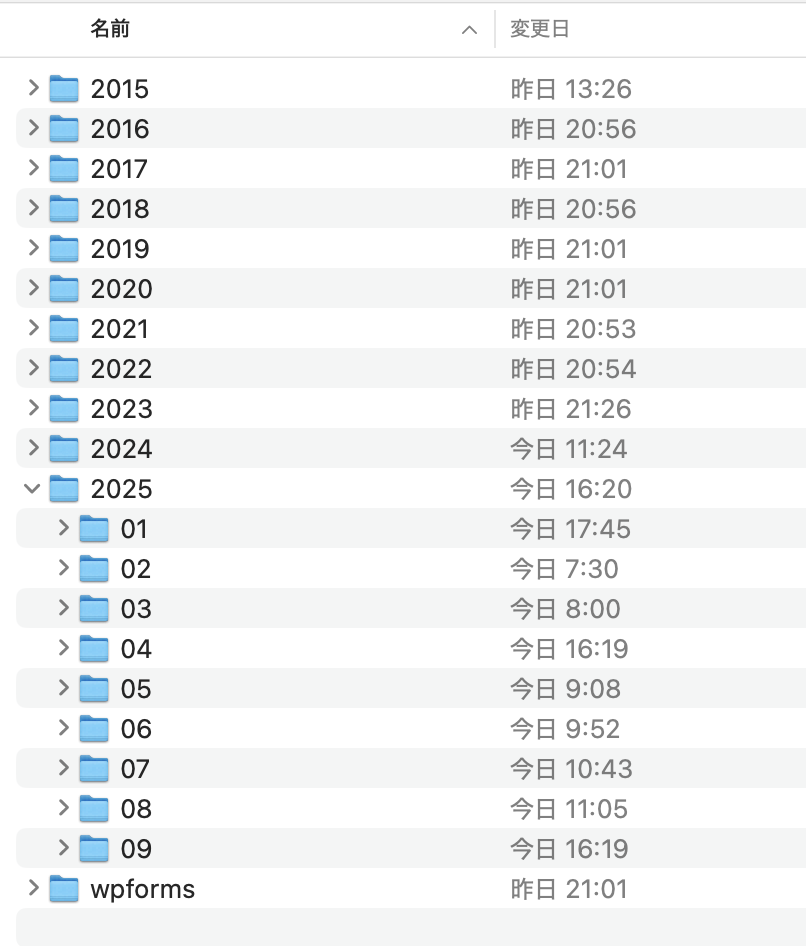Expand the wpforms folder disclosure arrow
The width and height of the screenshot is (806, 946).
(x=33, y=888)
